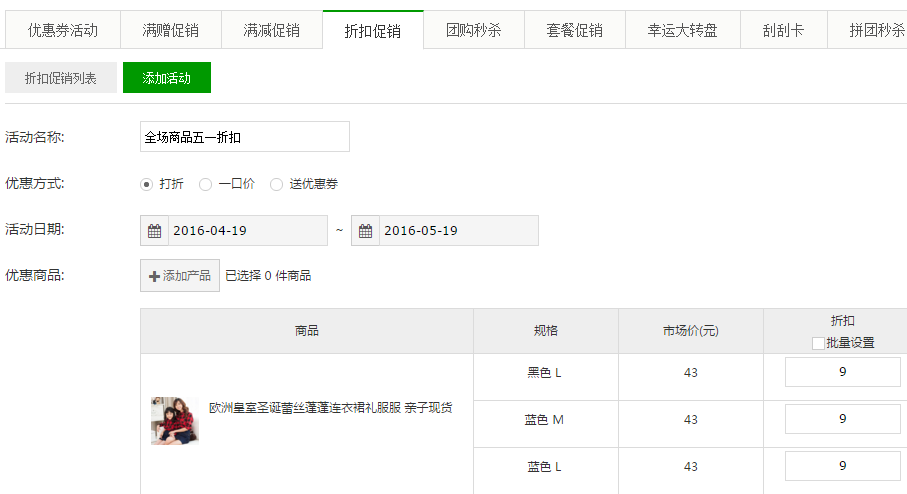Click the discount field for 蓝色 M
907x494 pixels.
pos(842,419)
